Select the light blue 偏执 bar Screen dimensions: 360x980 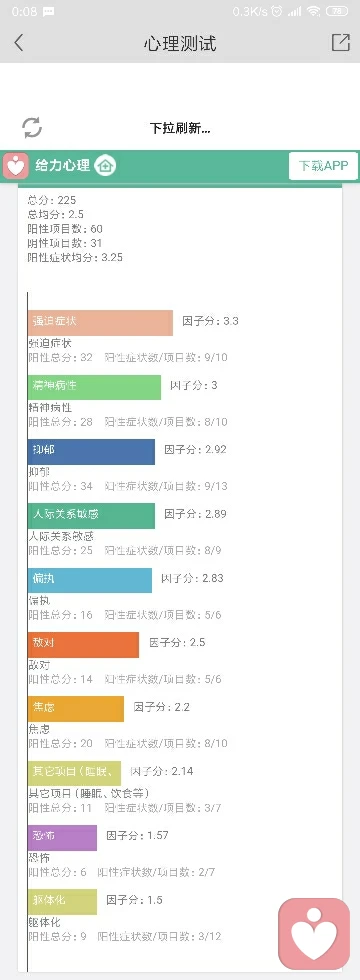pyautogui.click(x=89, y=580)
